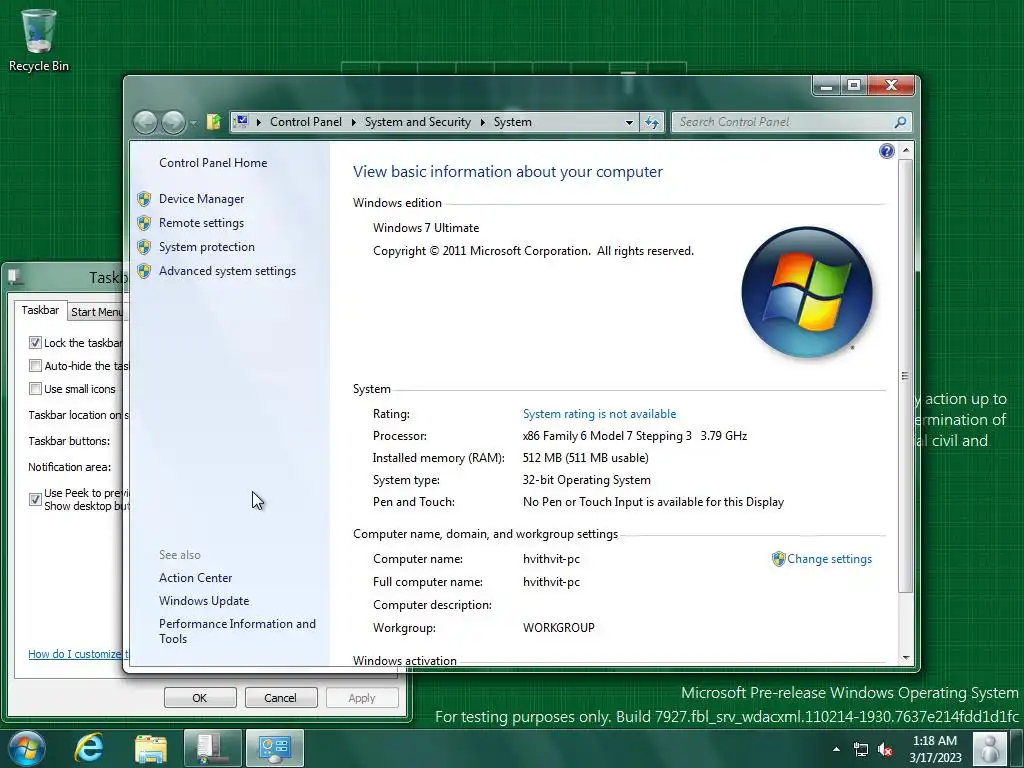1024x768 pixels.
Task: Toggle Use Peek to preview checkbox
Action: (x=35, y=500)
